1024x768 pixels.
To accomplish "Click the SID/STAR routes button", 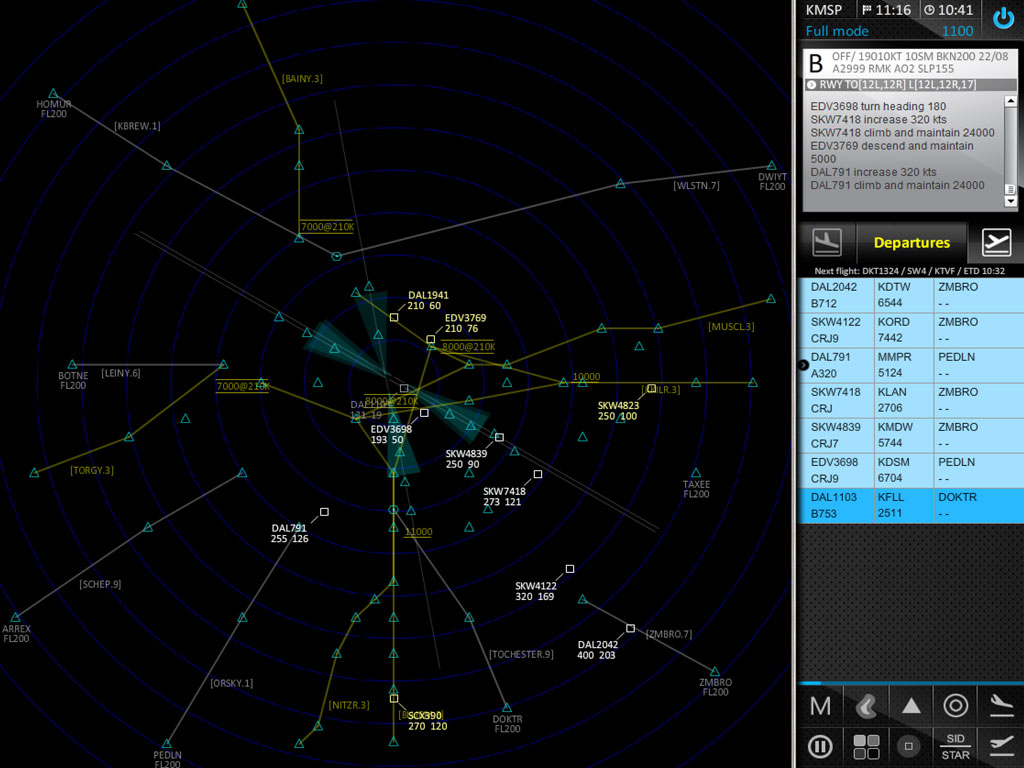I will [955, 746].
